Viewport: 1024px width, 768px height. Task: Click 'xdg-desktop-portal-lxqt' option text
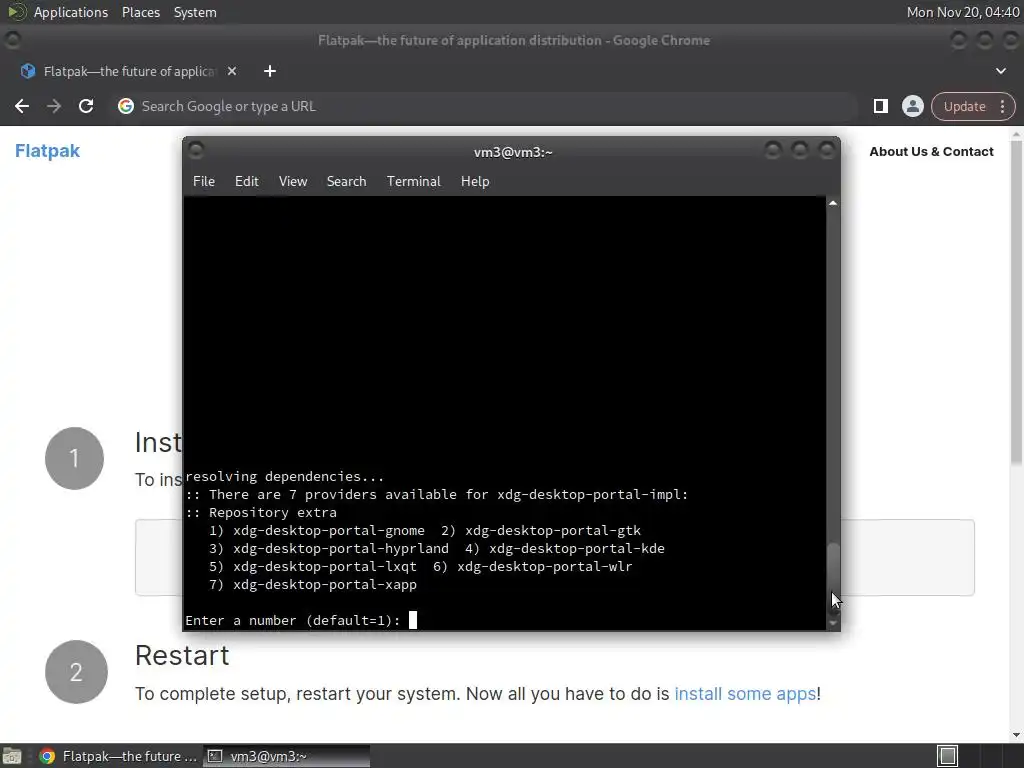tap(325, 566)
